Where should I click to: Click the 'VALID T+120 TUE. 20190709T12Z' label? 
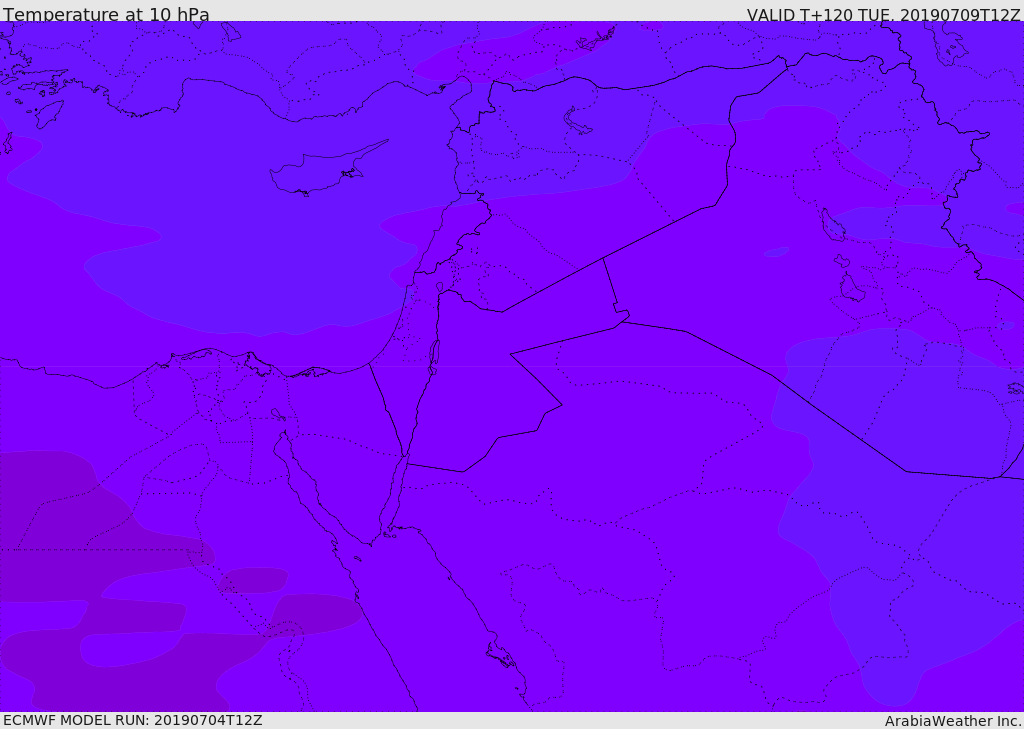(884, 14)
